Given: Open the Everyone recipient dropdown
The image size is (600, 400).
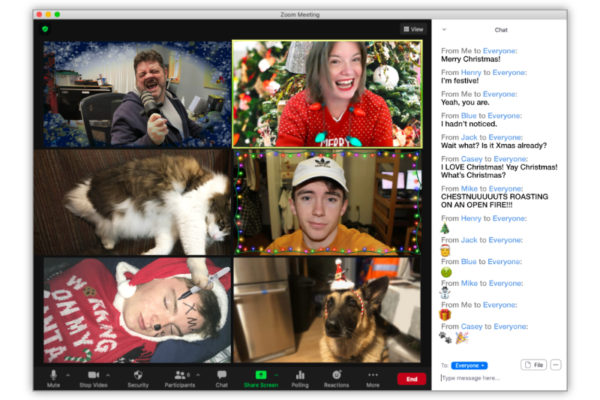Looking at the screenshot, I should [469, 366].
